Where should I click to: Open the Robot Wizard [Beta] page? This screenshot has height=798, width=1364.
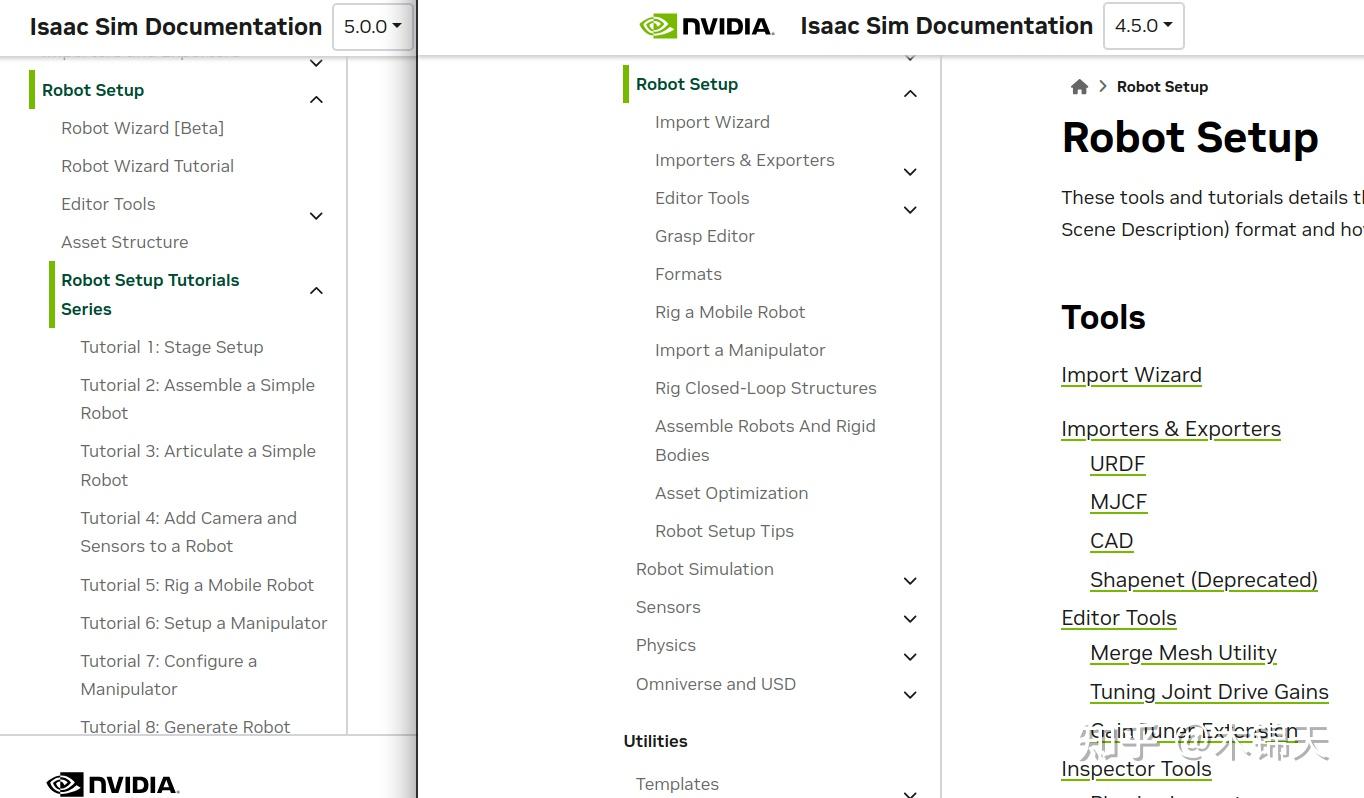(x=142, y=128)
